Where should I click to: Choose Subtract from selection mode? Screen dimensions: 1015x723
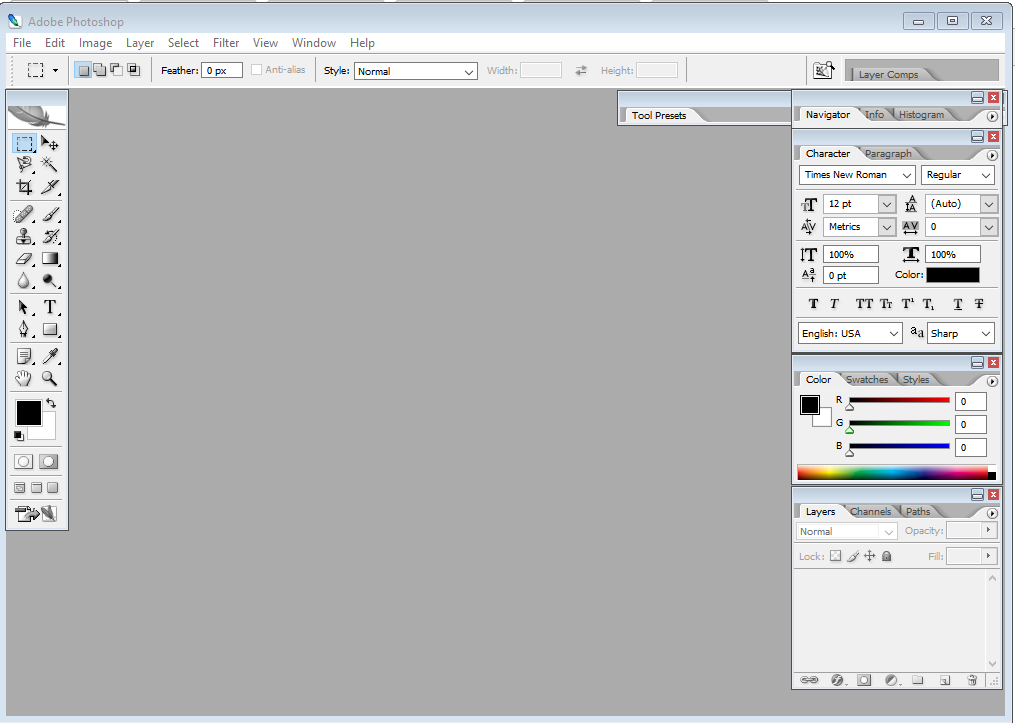tap(117, 70)
